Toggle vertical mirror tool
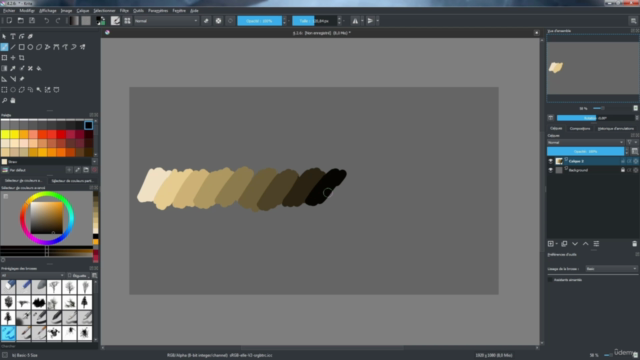Screen dimensions: 640x360 pos(370,21)
